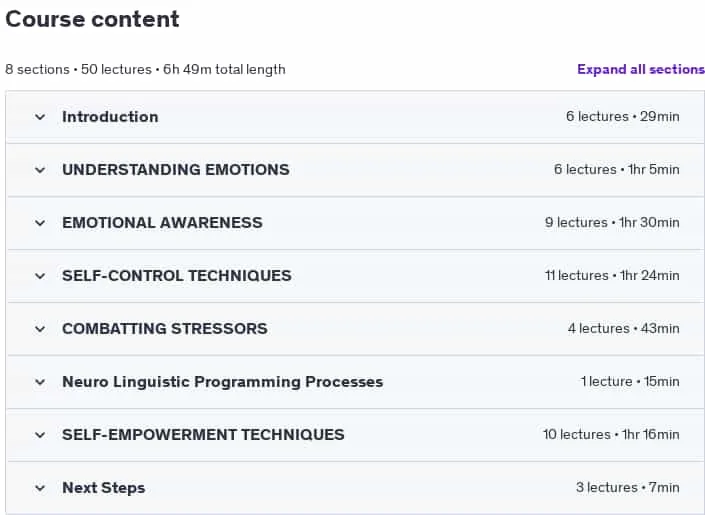Image resolution: width=705 pixels, height=515 pixels.
Task: Expand SELF-CONTROL TECHNIQUES chevron arrow
Action: [x=40, y=277]
